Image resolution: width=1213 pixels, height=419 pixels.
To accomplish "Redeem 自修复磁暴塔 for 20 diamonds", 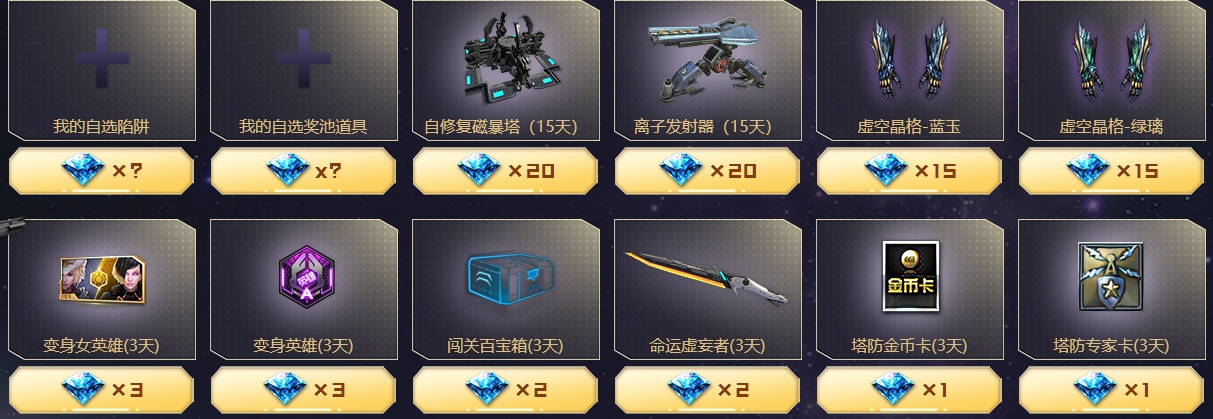I will [x=505, y=171].
